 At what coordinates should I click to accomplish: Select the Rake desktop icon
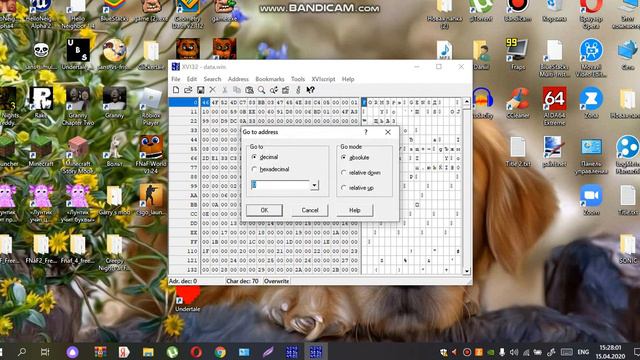tap(41, 103)
